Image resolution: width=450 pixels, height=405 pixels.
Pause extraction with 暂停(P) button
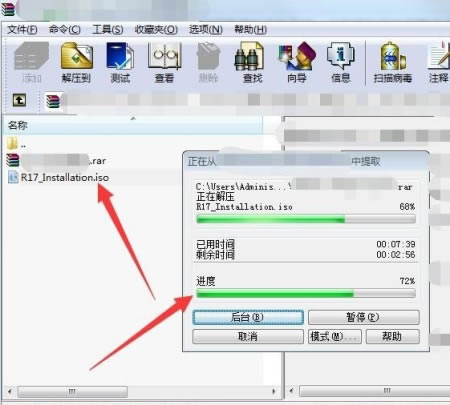tap(364, 317)
